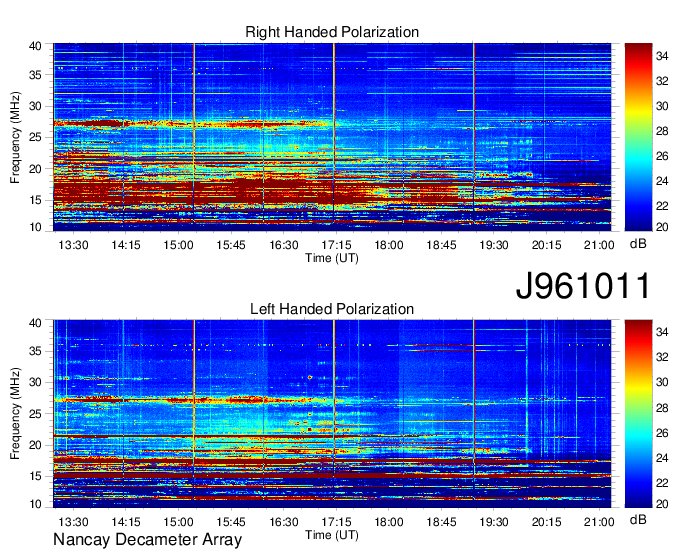Click the "Nancay Decameter Array" caption
The width and height of the screenshot is (680, 552).
(x=147, y=539)
